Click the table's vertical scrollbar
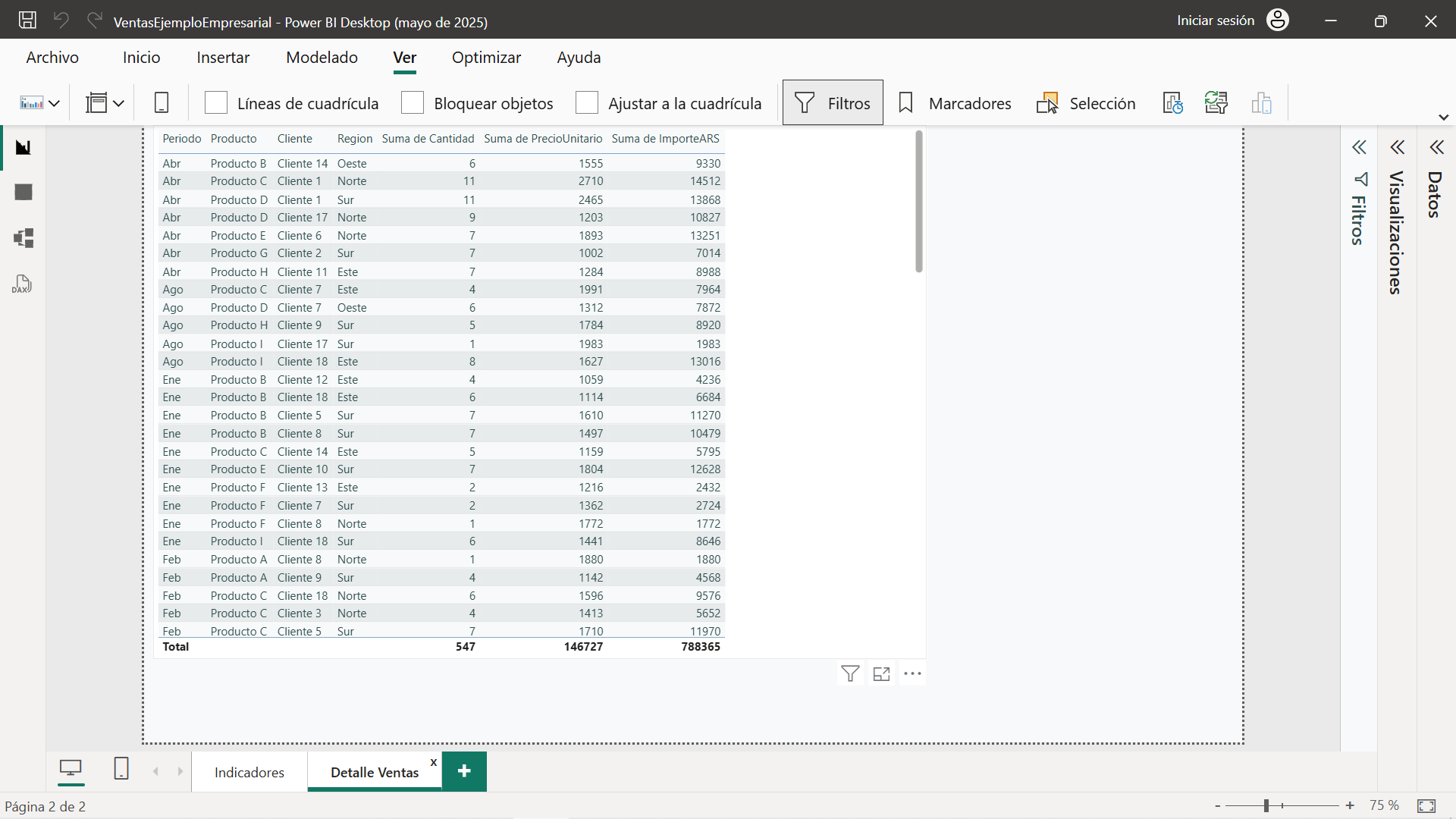The image size is (1456, 819). point(919,202)
